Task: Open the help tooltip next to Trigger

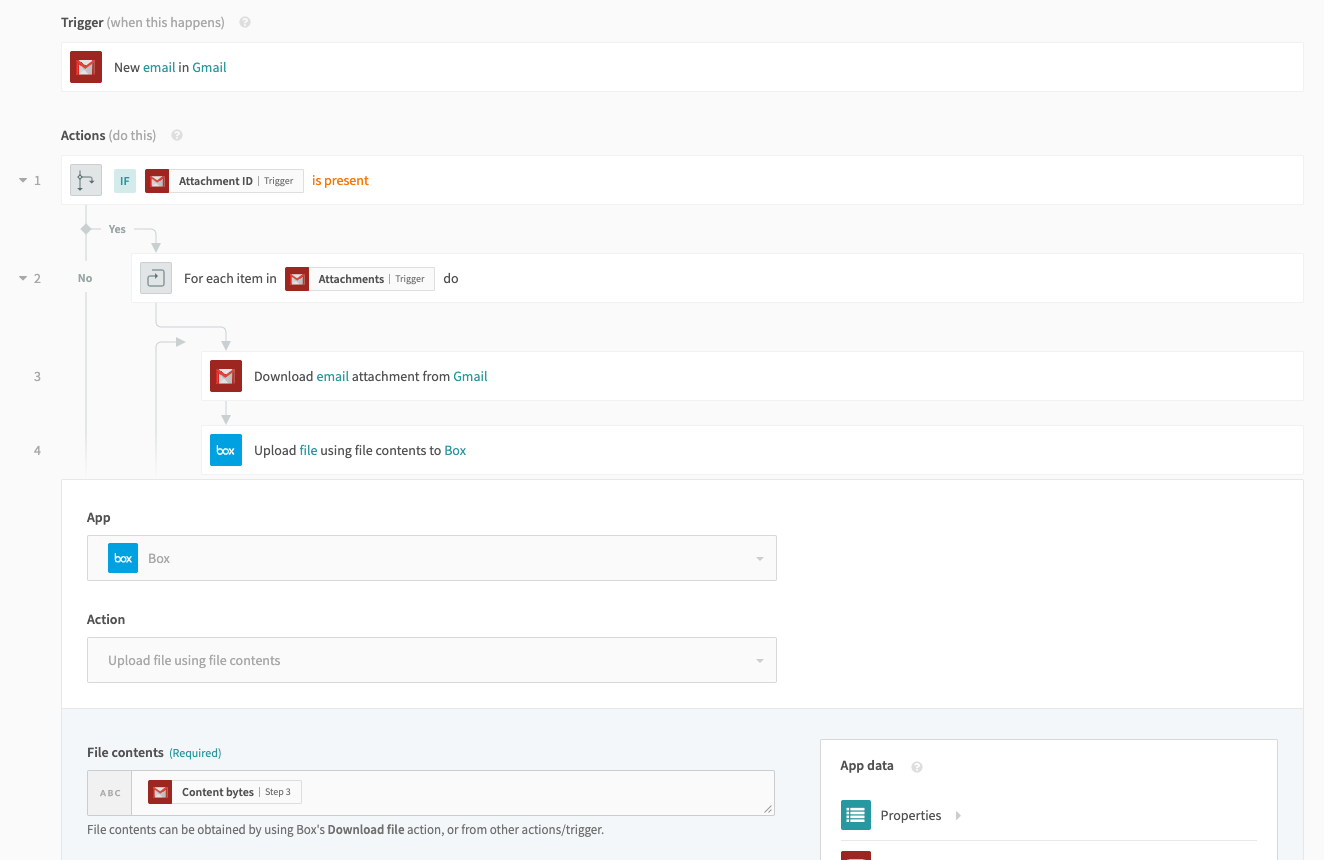Action: tap(243, 21)
